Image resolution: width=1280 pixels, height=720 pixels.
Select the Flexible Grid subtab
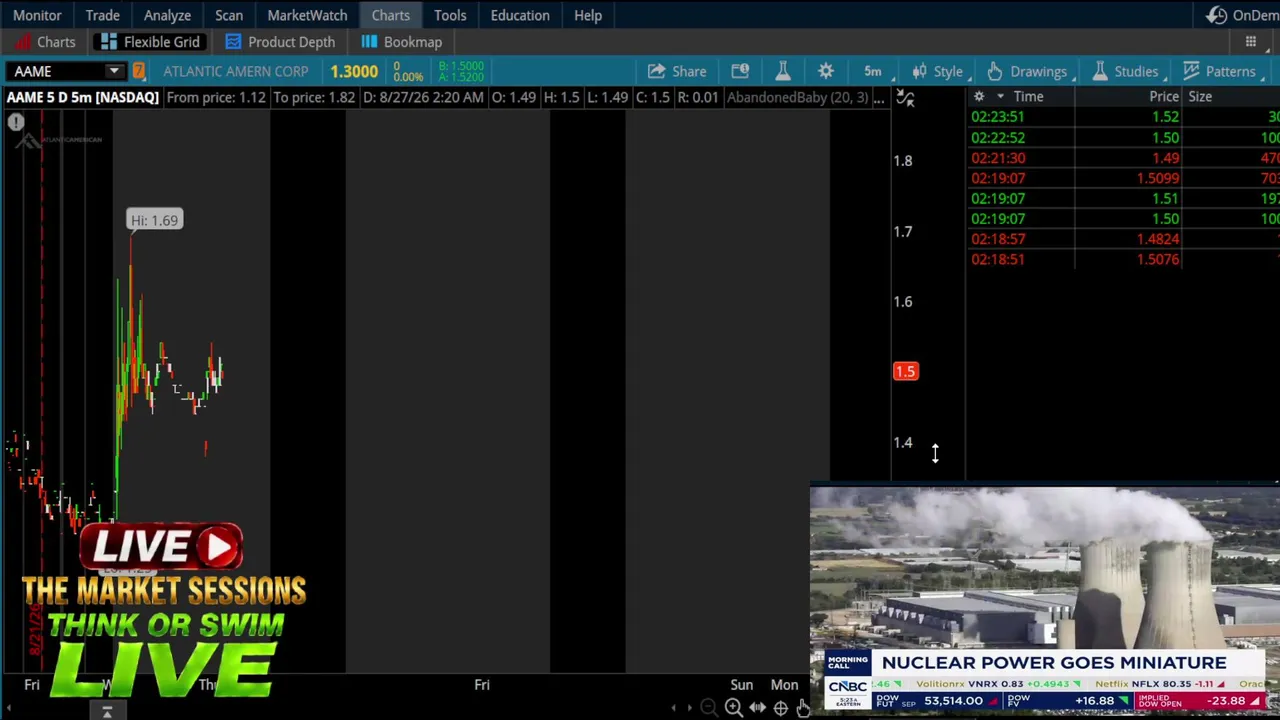point(148,42)
